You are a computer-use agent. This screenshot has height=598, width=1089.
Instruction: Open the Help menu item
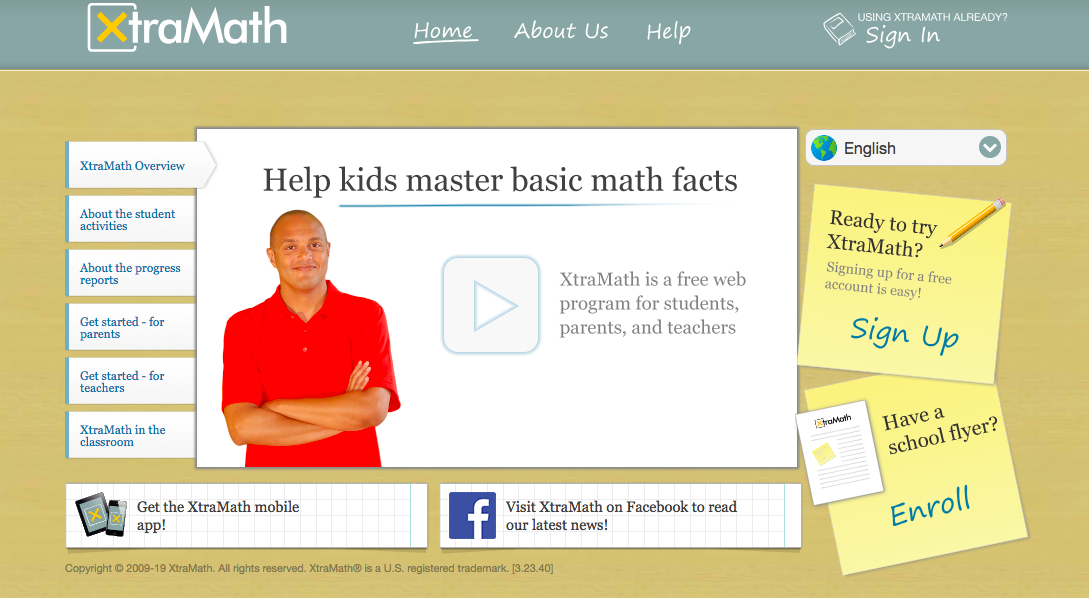(x=668, y=32)
